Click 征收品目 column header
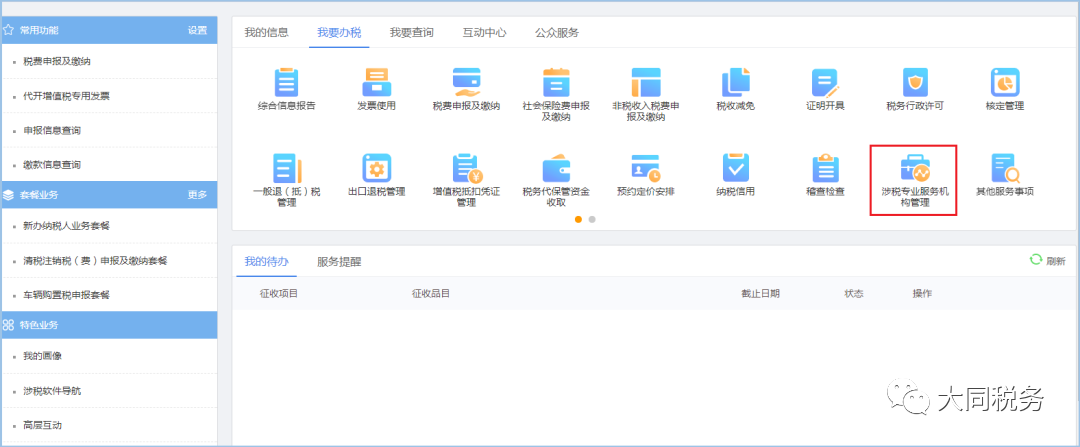This screenshot has height=447, width=1080. (431, 293)
